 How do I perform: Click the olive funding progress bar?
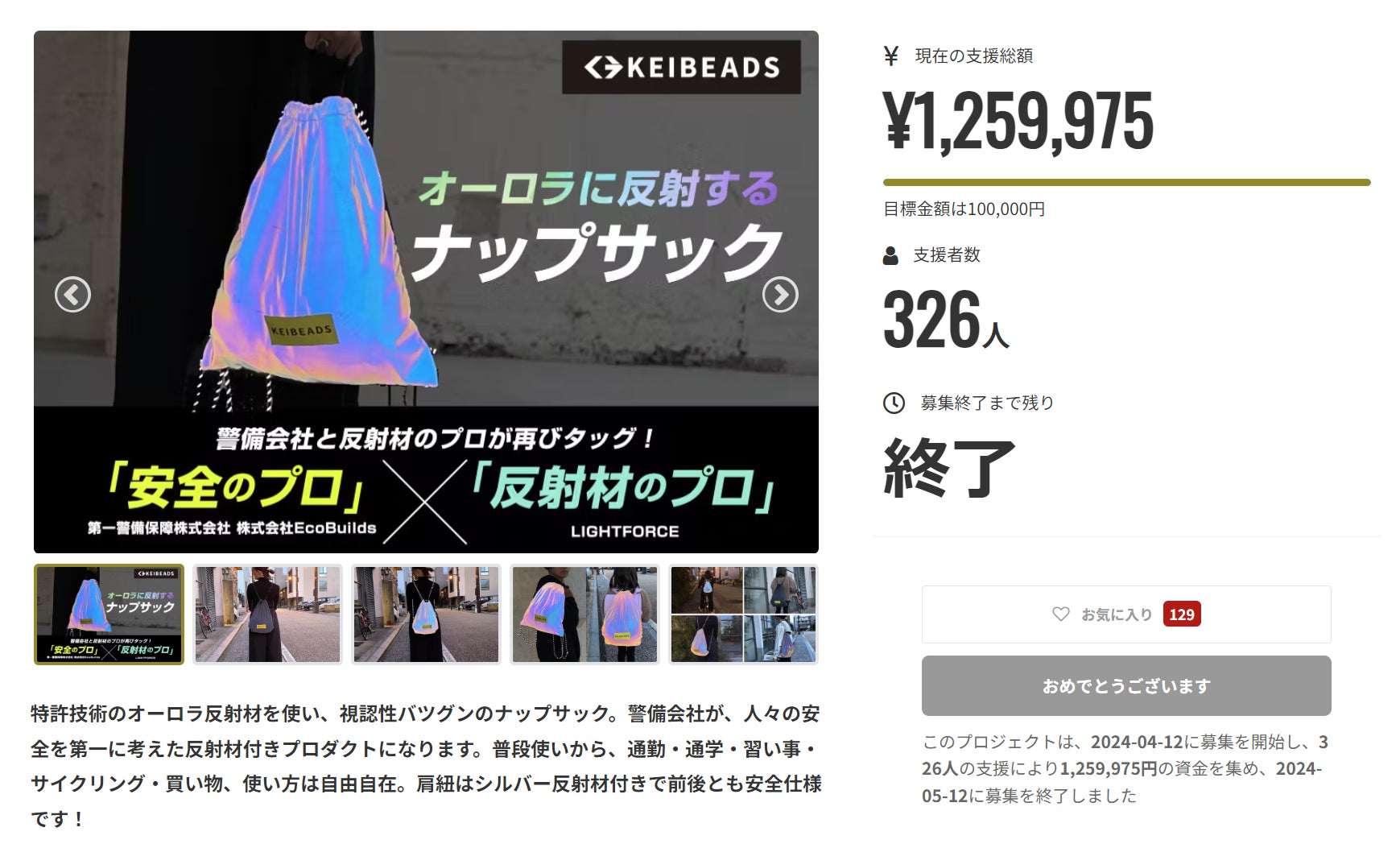1126,183
